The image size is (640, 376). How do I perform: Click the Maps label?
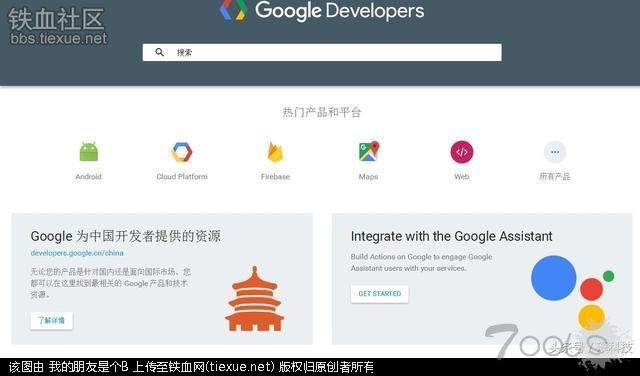click(369, 177)
